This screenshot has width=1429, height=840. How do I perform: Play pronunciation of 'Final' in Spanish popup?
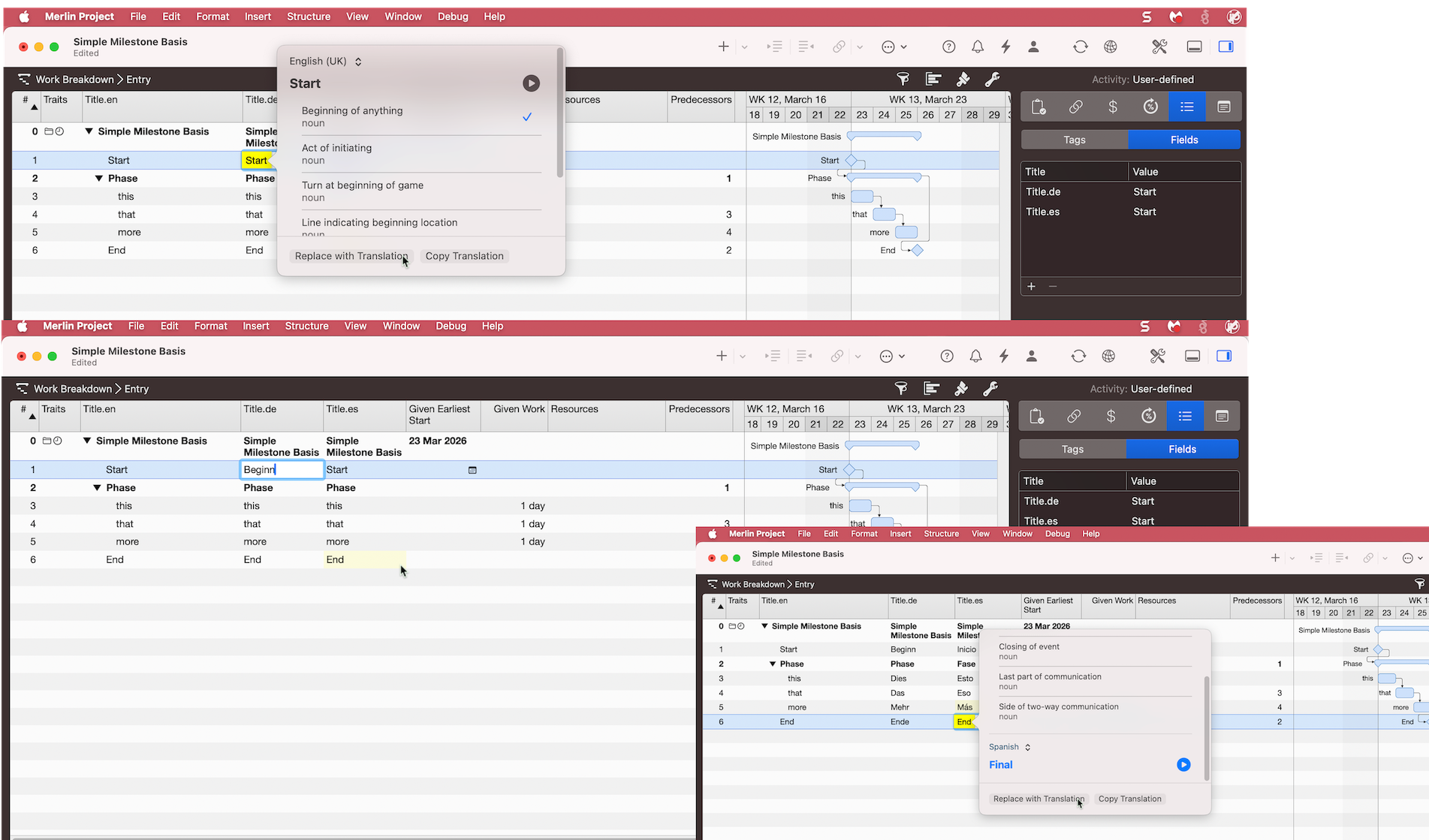pos(1183,765)
